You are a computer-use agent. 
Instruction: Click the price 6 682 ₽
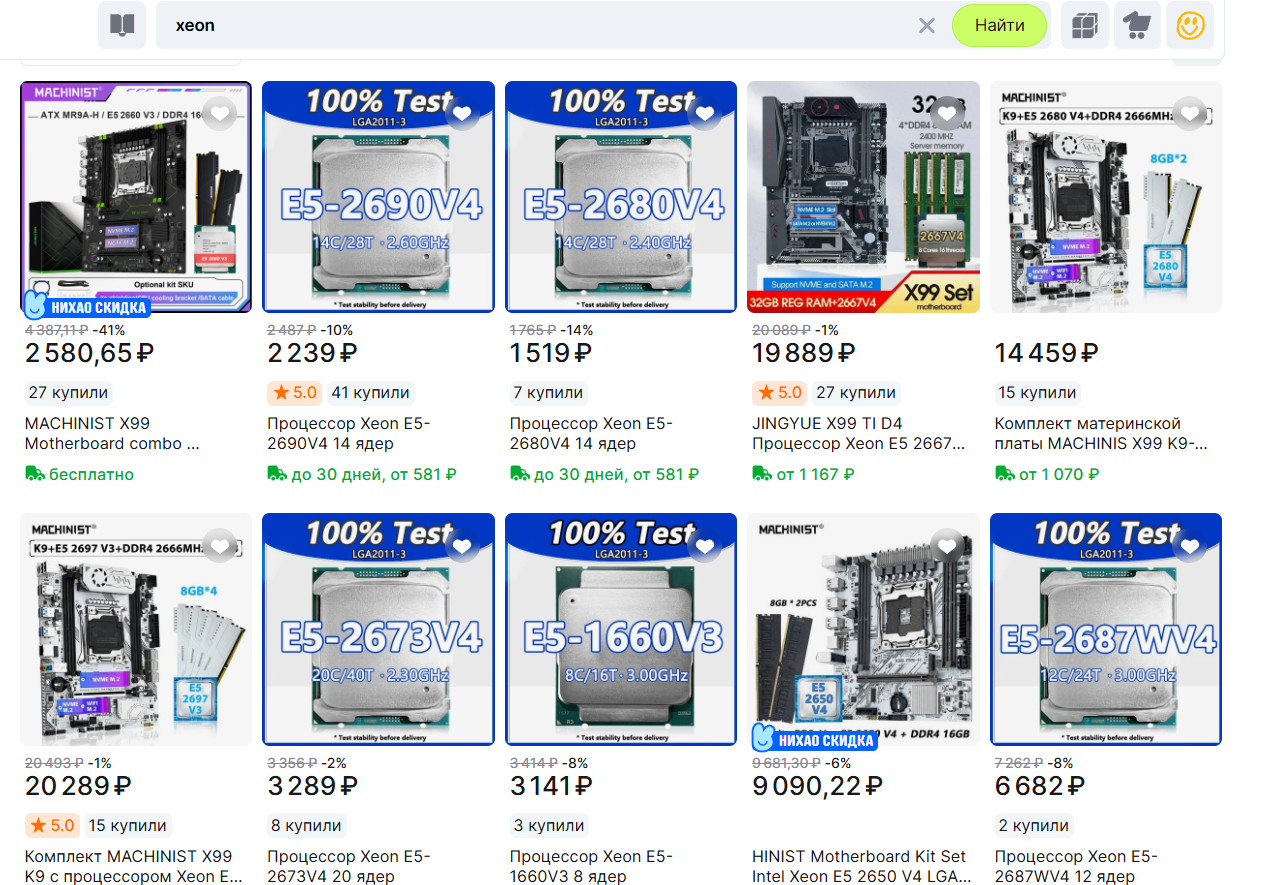(1041, 786)
